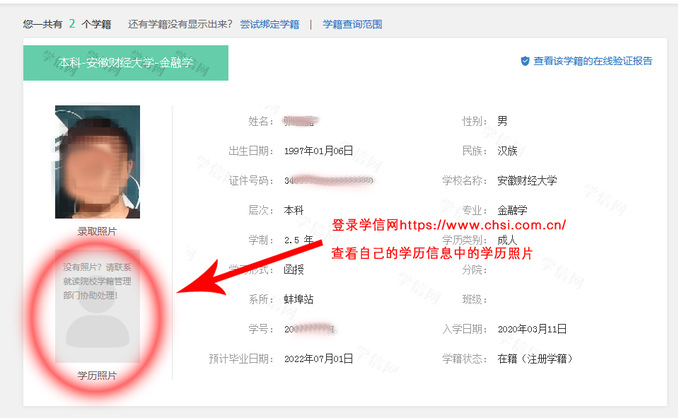Click the 学历照片 caption label
This screenshot has width=678, height=418.
(x=97, y=375)
